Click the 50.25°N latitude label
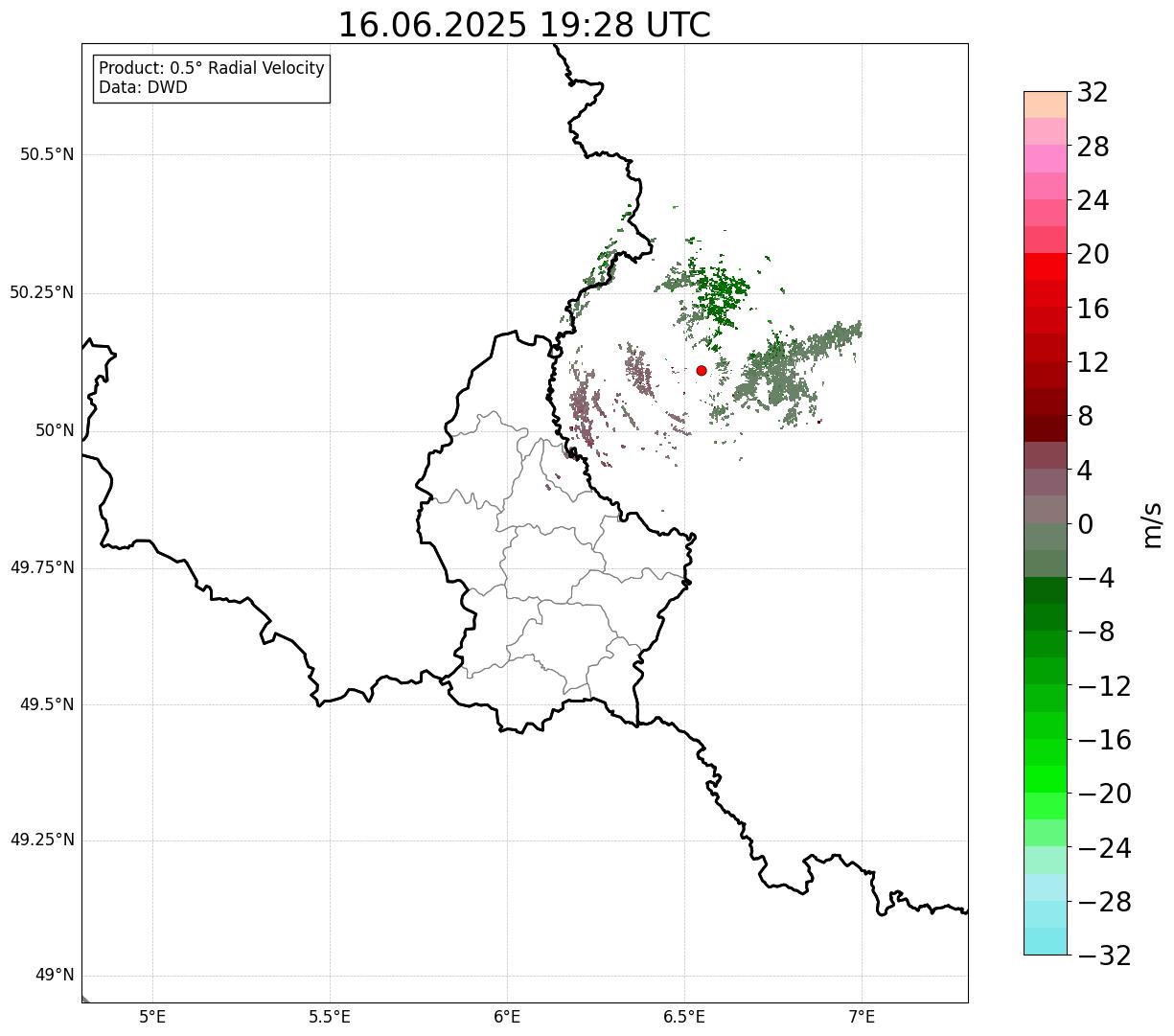1174x1036 pixels. click(x=41, y=292)
